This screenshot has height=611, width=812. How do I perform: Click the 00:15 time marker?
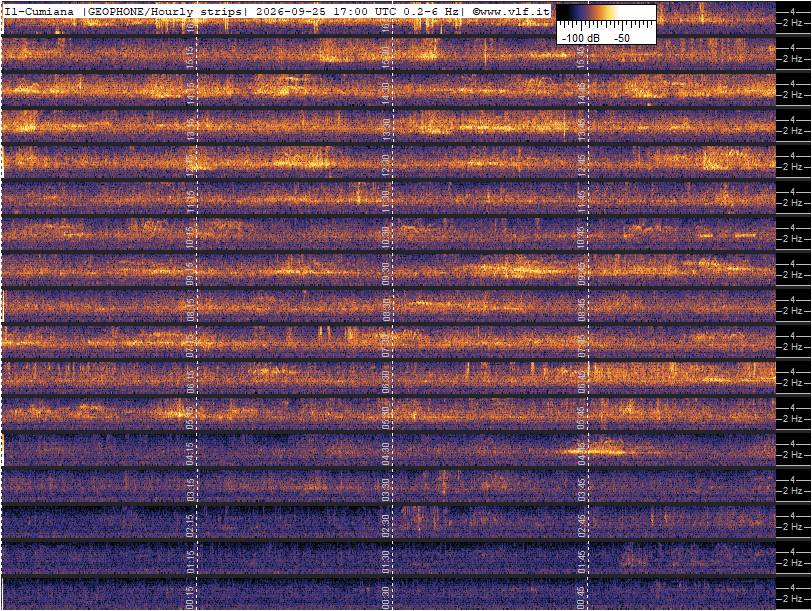[x=190, y=600]
